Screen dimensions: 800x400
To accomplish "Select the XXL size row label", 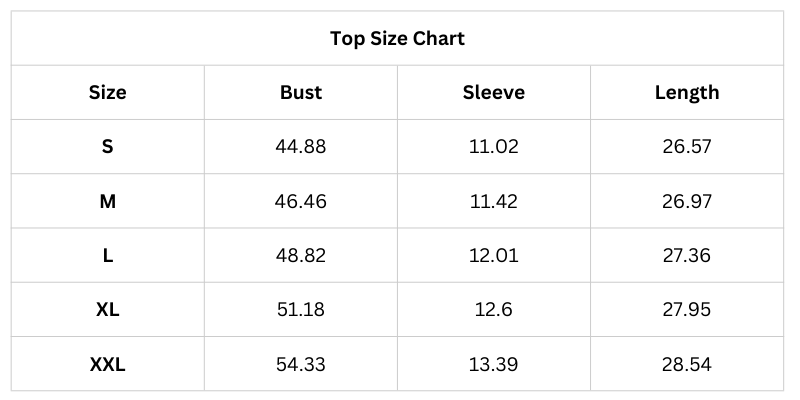I will [108, 364].
